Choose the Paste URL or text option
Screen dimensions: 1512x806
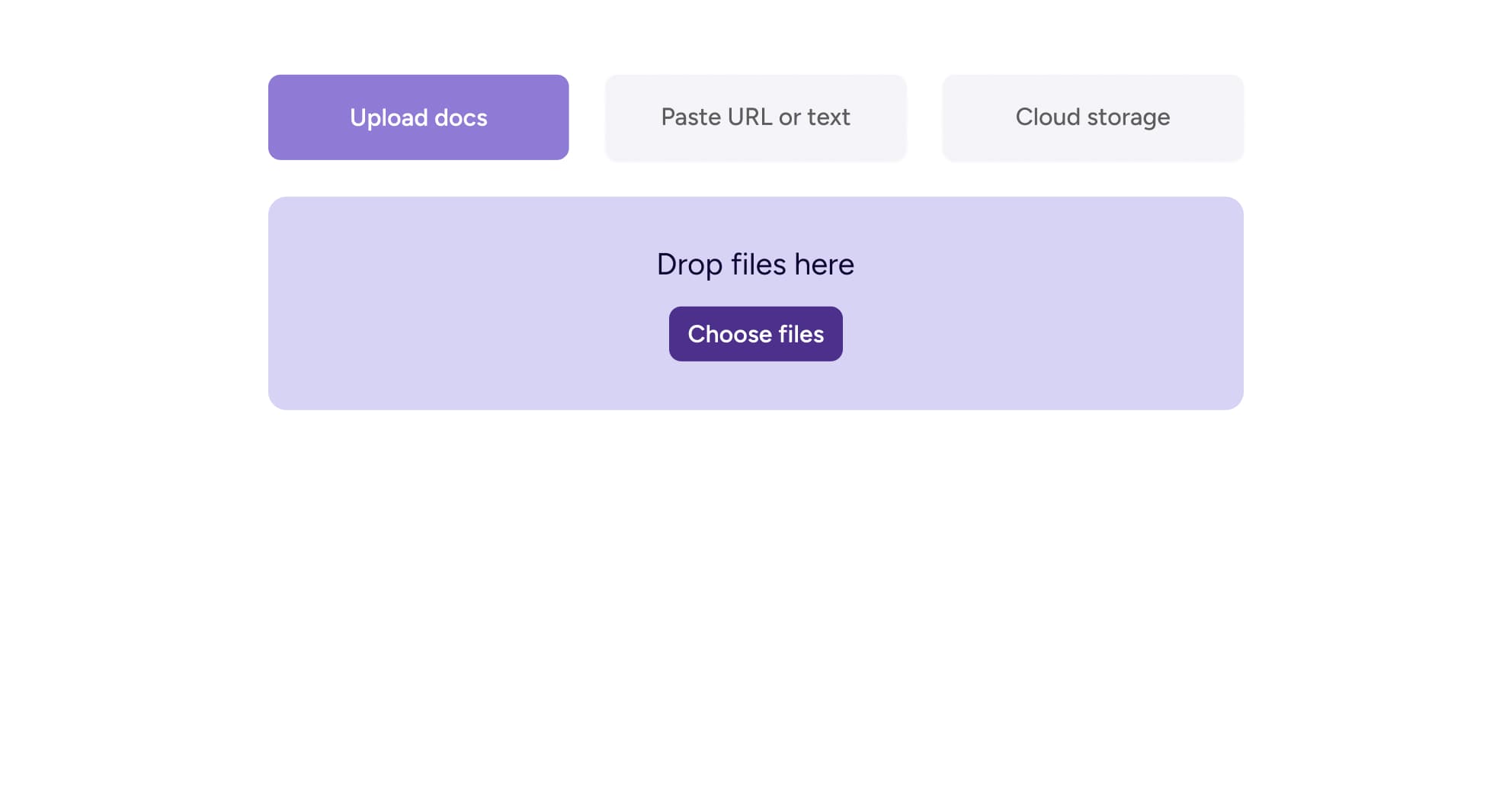[755, 117]
